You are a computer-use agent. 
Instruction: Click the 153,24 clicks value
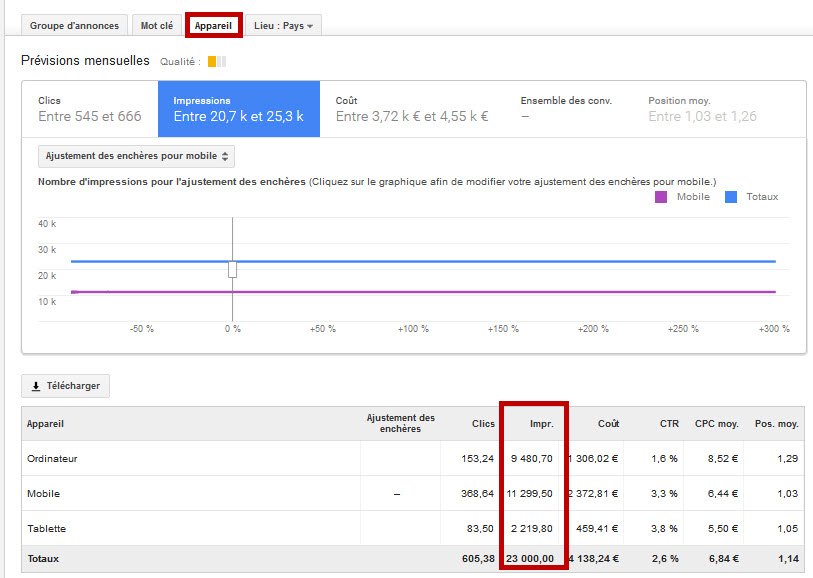478,458
